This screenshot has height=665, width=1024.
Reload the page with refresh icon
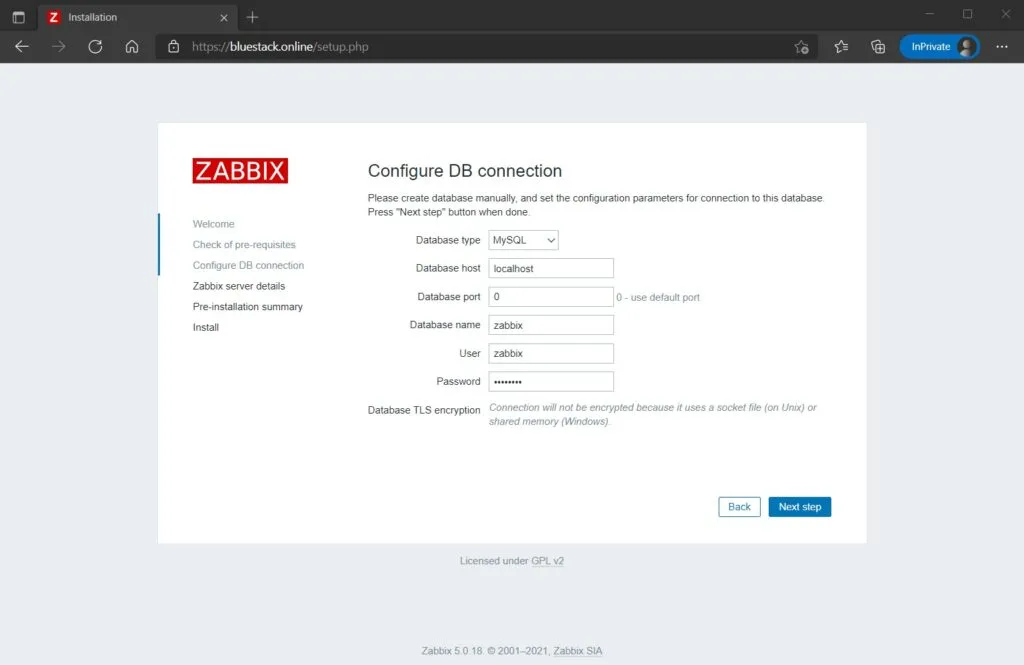click(x=95, y=46)
